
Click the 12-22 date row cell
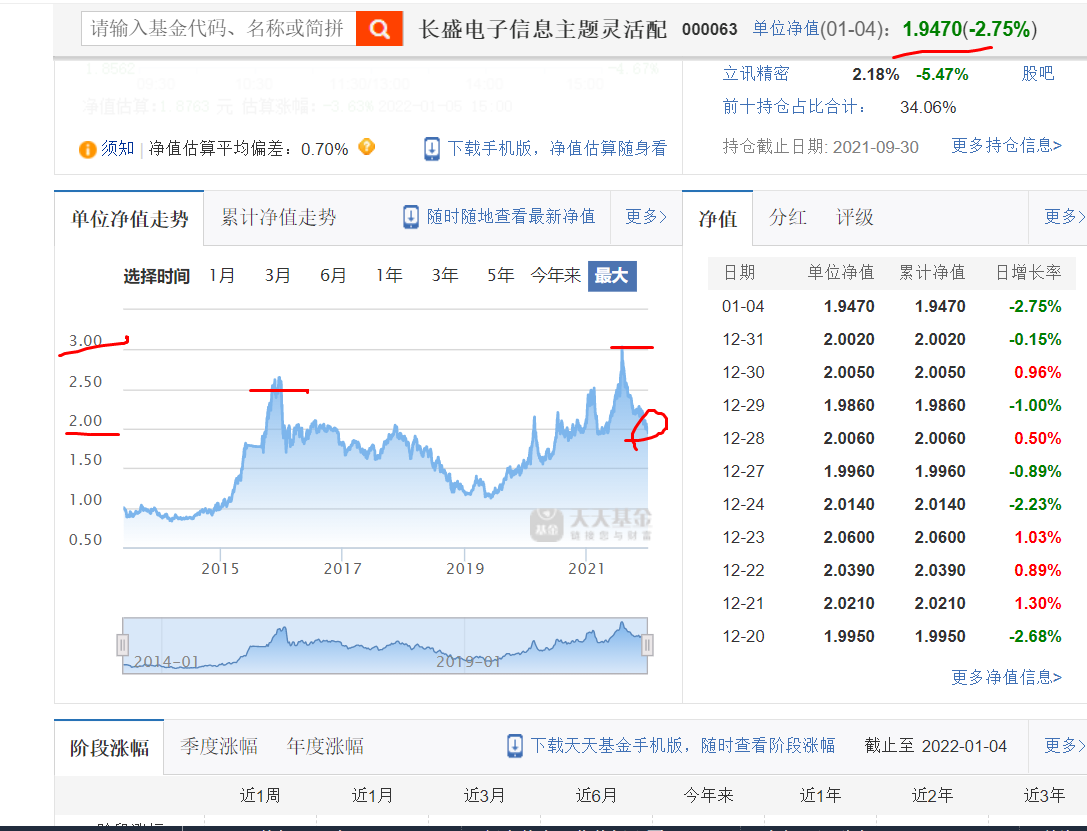tap(743, 570)
